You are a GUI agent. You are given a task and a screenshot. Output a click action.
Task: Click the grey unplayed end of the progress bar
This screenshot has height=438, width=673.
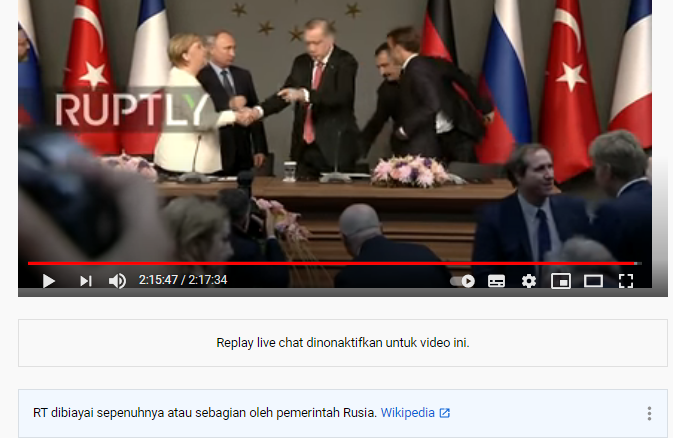(640, 263)
